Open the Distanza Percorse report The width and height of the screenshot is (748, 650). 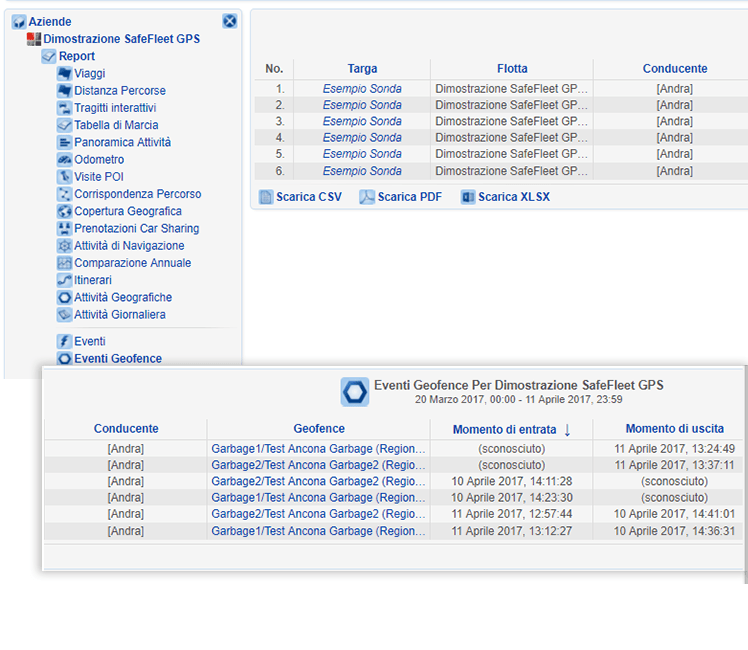[120, 91]
